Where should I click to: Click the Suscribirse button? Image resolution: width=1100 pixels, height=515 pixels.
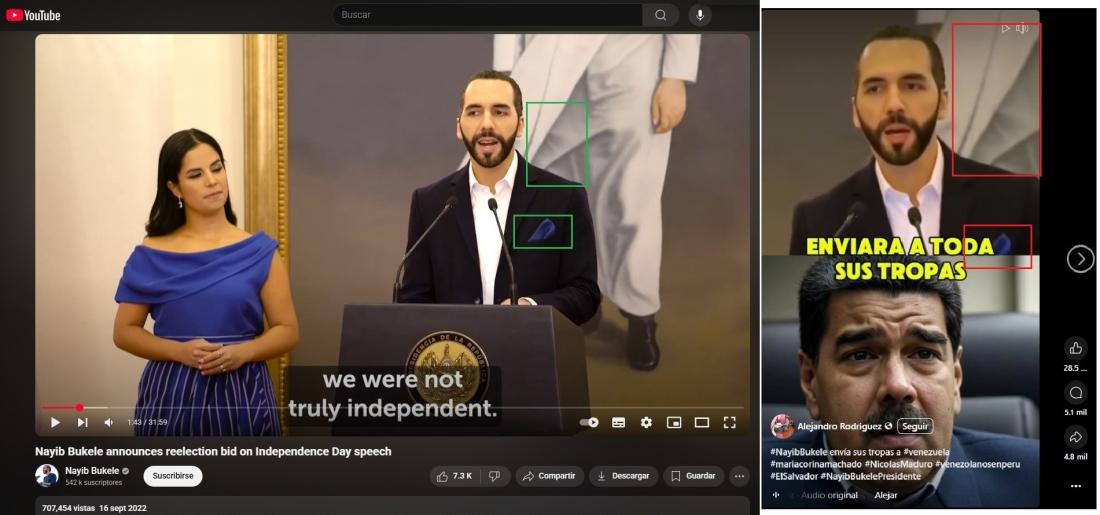[x=172, y=476]
